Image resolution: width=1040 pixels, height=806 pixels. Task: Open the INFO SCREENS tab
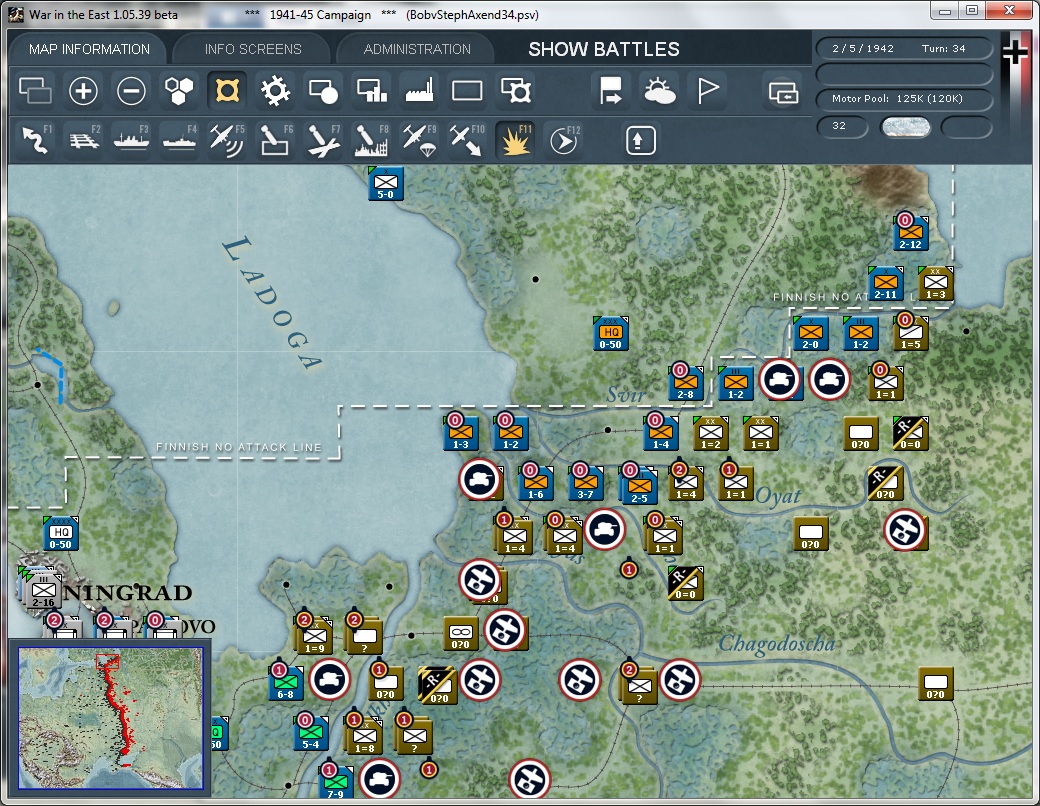253,49
